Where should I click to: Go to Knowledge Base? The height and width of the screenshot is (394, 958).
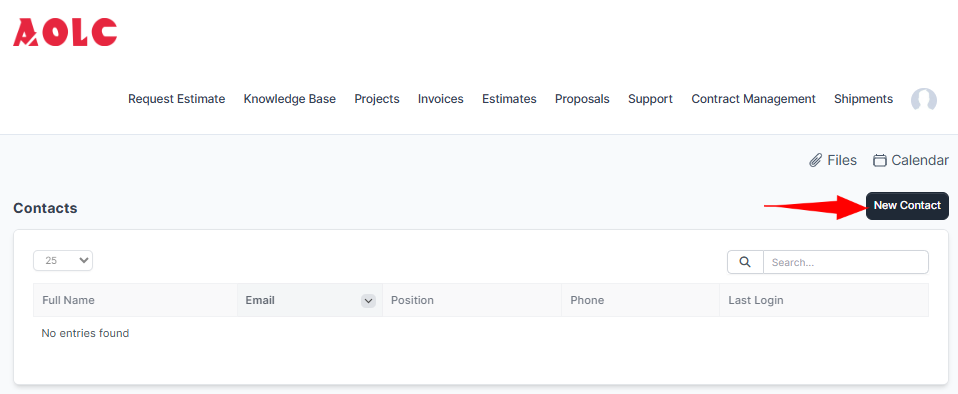[290, 99]
